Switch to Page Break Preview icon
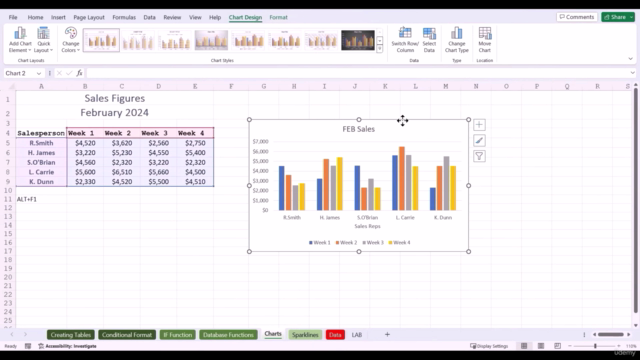Viewport: 640px width, 360px height. 558,346
